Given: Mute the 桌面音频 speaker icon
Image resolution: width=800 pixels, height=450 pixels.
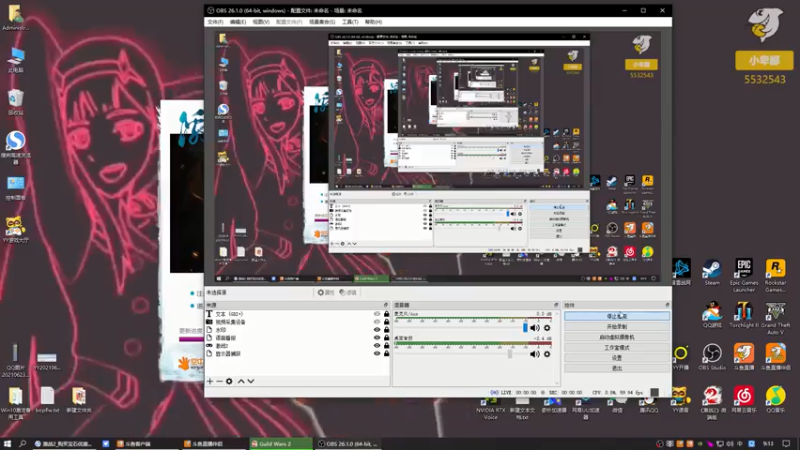Looking at the screenshot, I should [535, 354].
